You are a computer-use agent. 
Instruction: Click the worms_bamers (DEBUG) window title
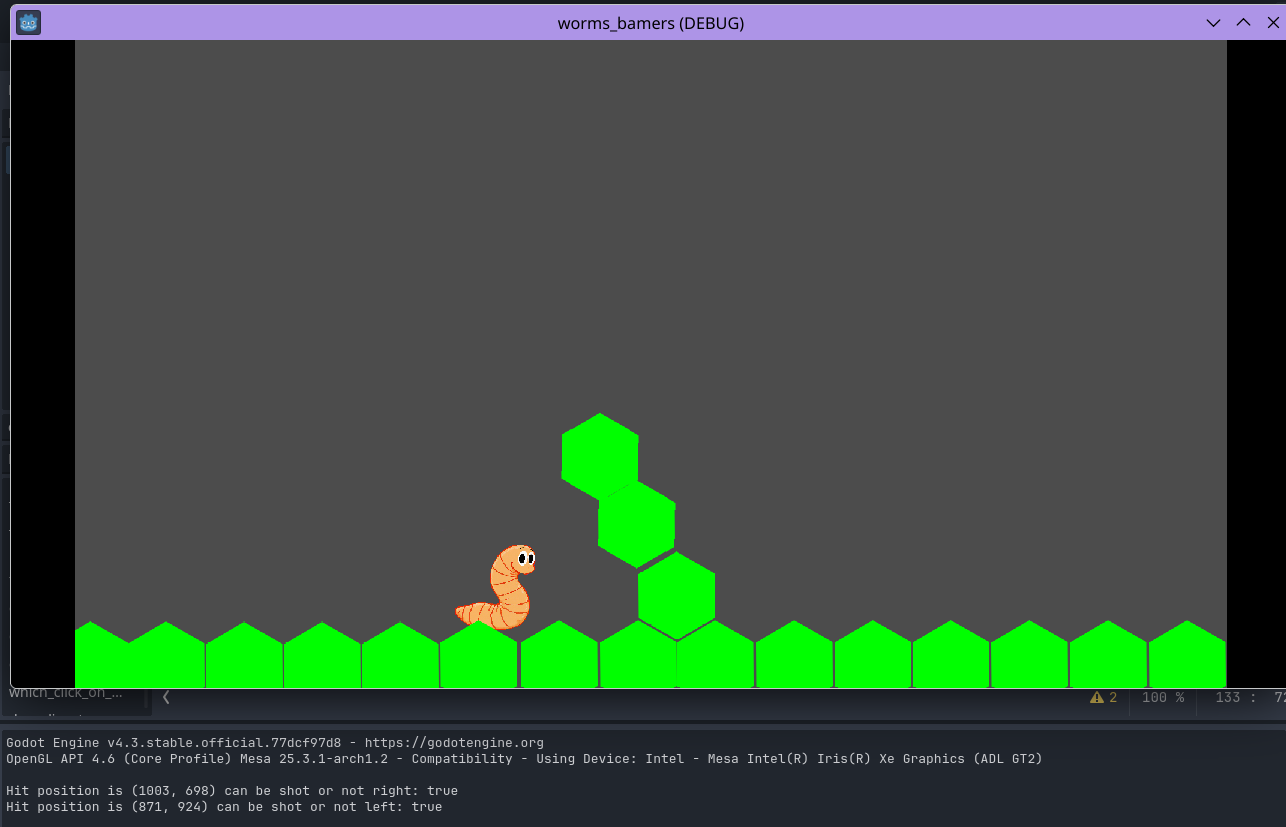tap(650, 22)
